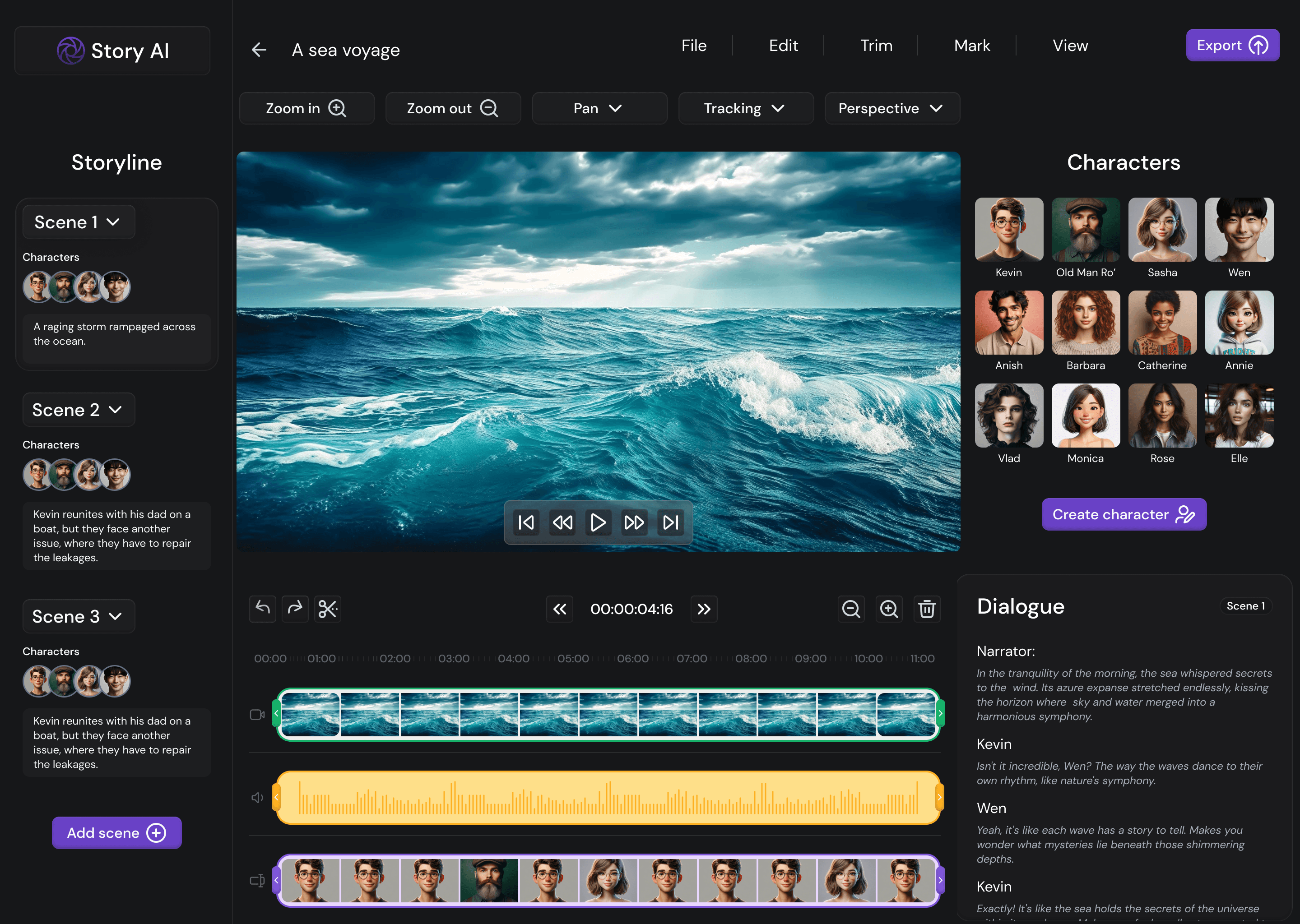The width and height of the screenshot is (1300, 924).
Task: Click timeline zoom-in magnifier icon
Action: point(888,609)
